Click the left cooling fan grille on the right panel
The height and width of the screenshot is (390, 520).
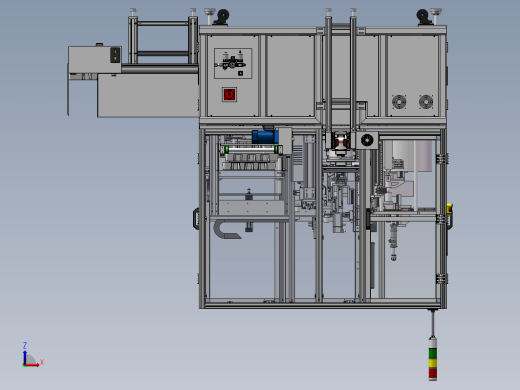point(399,102)
